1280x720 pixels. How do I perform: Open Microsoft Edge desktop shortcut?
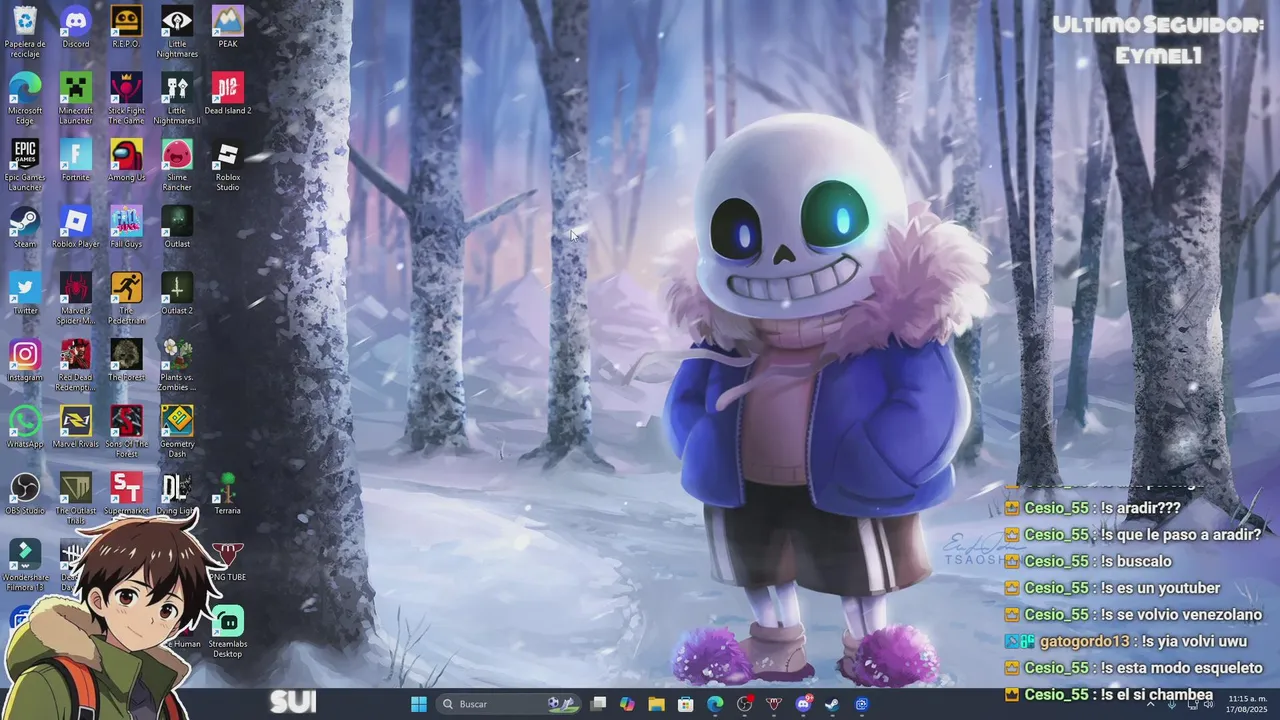(25, 98)
